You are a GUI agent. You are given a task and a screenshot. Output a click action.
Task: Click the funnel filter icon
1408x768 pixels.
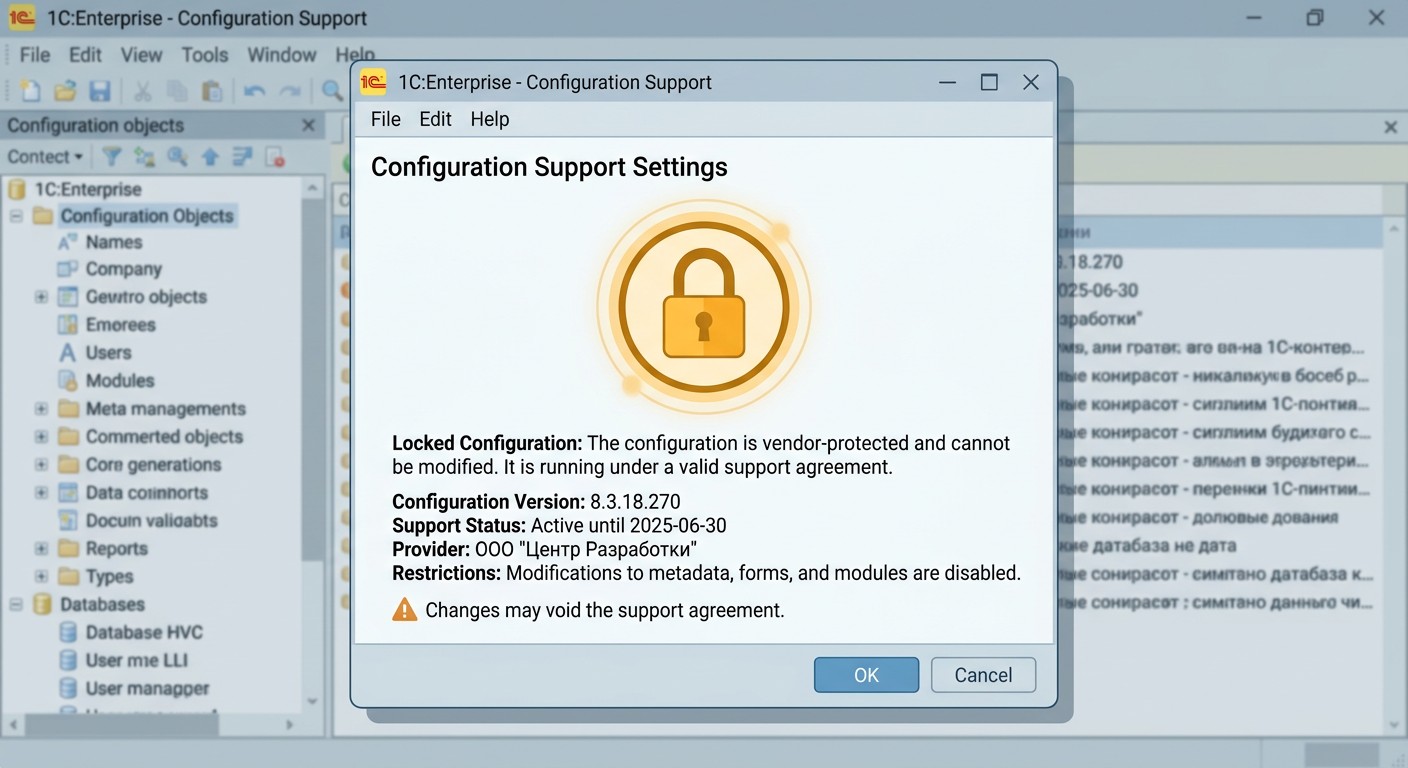112,157
